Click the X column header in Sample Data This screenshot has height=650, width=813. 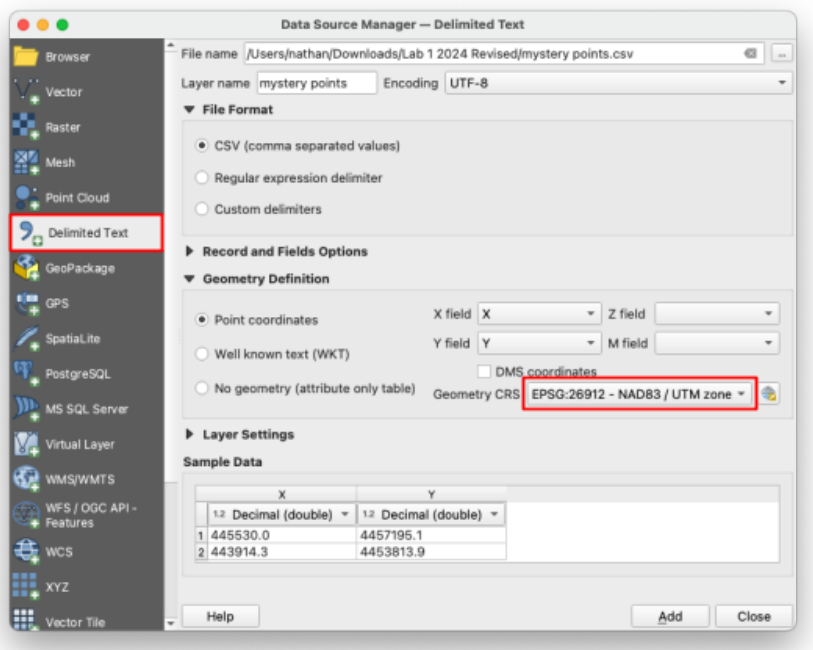(282, 494)
